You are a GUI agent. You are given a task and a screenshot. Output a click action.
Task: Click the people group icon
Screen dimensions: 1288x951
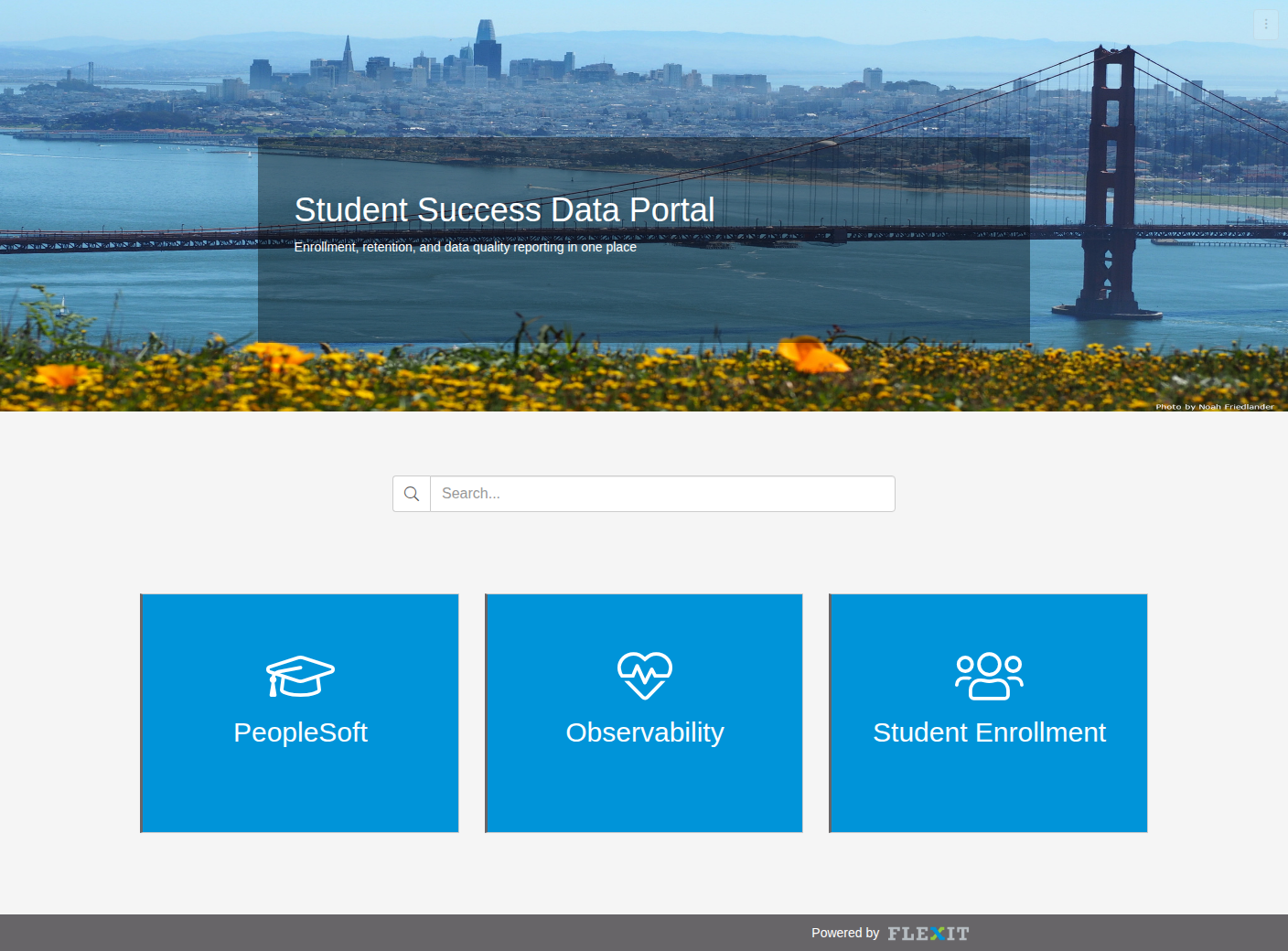[989, 677]
